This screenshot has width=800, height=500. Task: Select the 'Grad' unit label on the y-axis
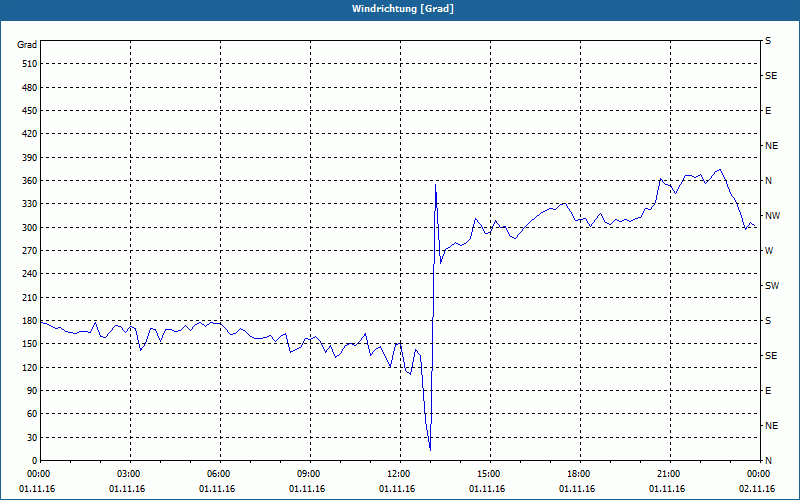[27, 45]
